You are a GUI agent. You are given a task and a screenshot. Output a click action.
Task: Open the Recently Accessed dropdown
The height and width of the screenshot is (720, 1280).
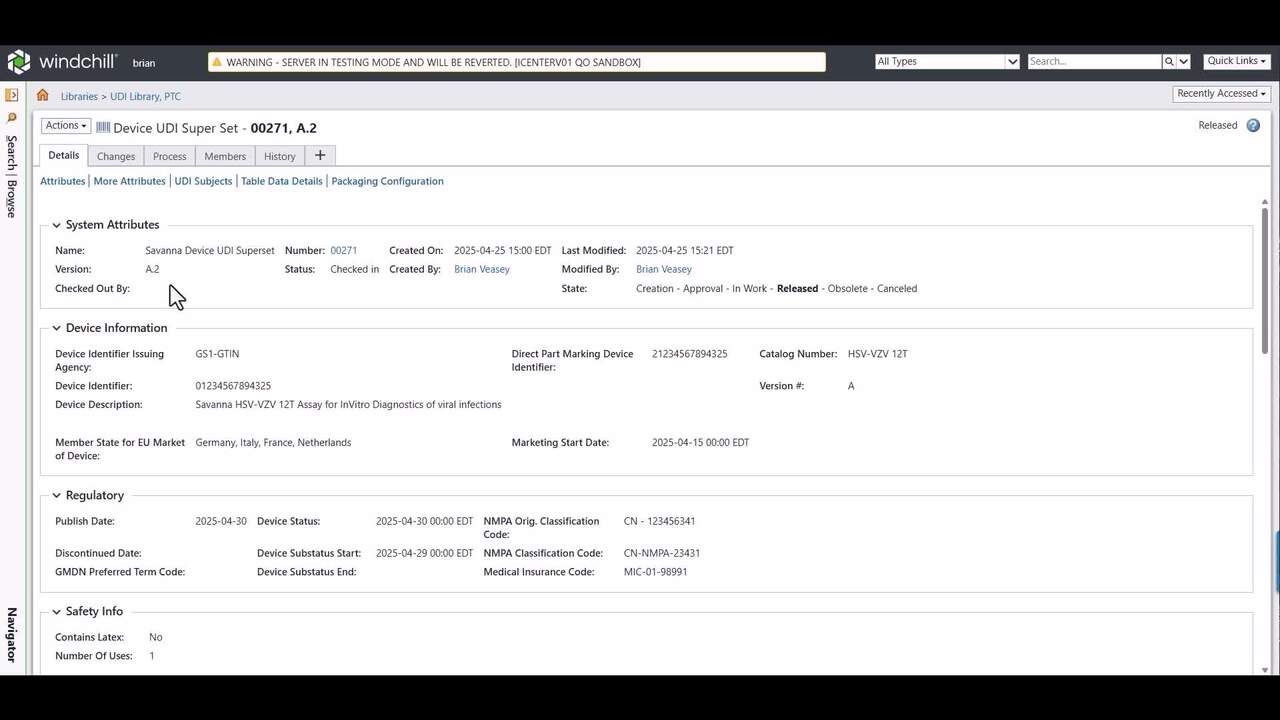[x=1221, y=94]
